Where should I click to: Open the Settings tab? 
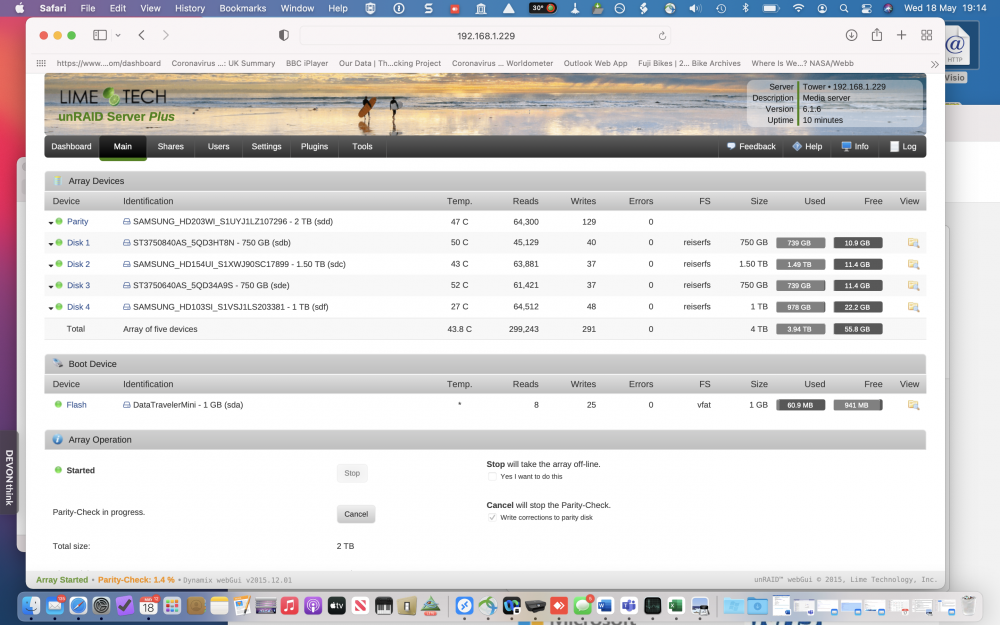tap(266, 147)
